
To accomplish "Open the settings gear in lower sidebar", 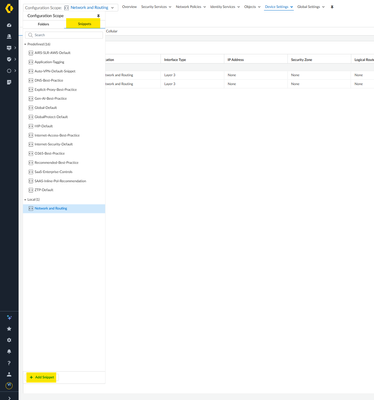I will click(9, 340).
